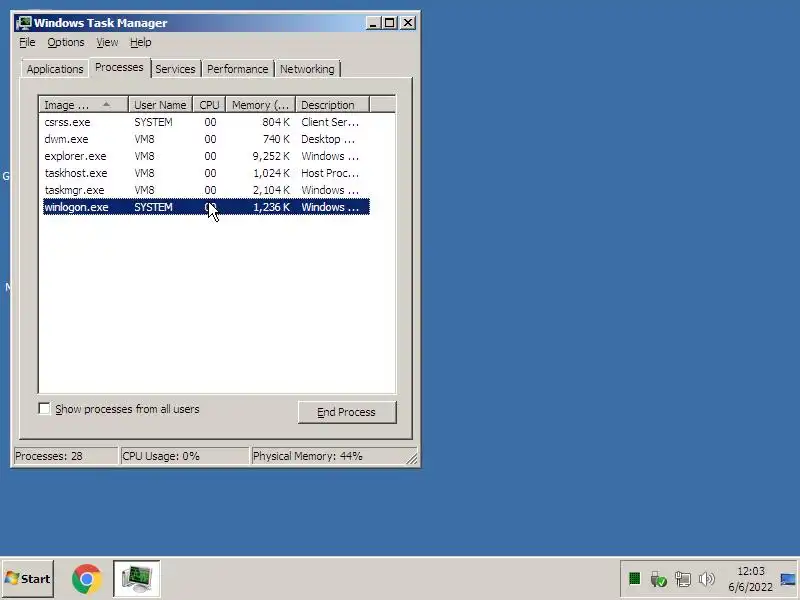This screenshot has width=800, height=600.
Task: Select the taskmgr.exe process row
Action: [206, 190]
